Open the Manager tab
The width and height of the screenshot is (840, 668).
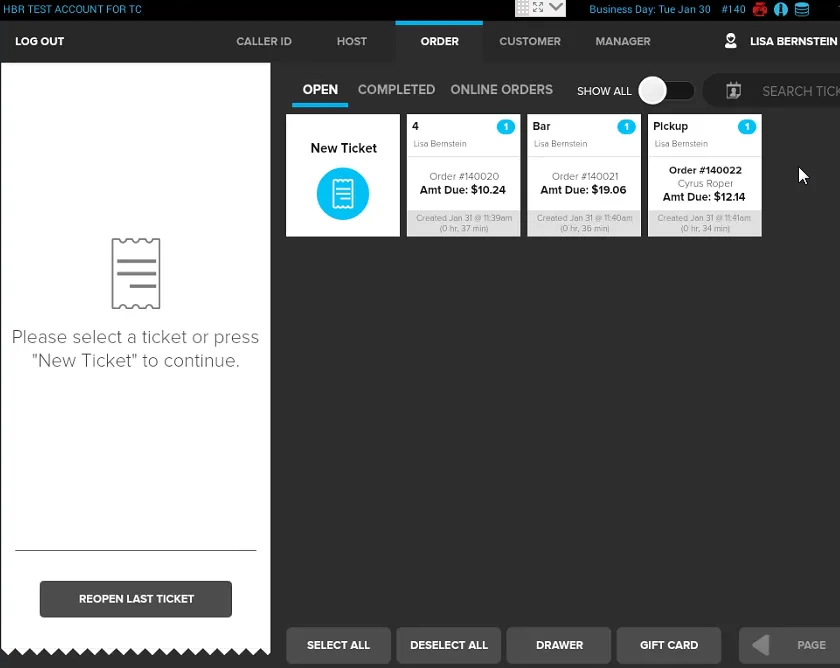pos(623,41)
